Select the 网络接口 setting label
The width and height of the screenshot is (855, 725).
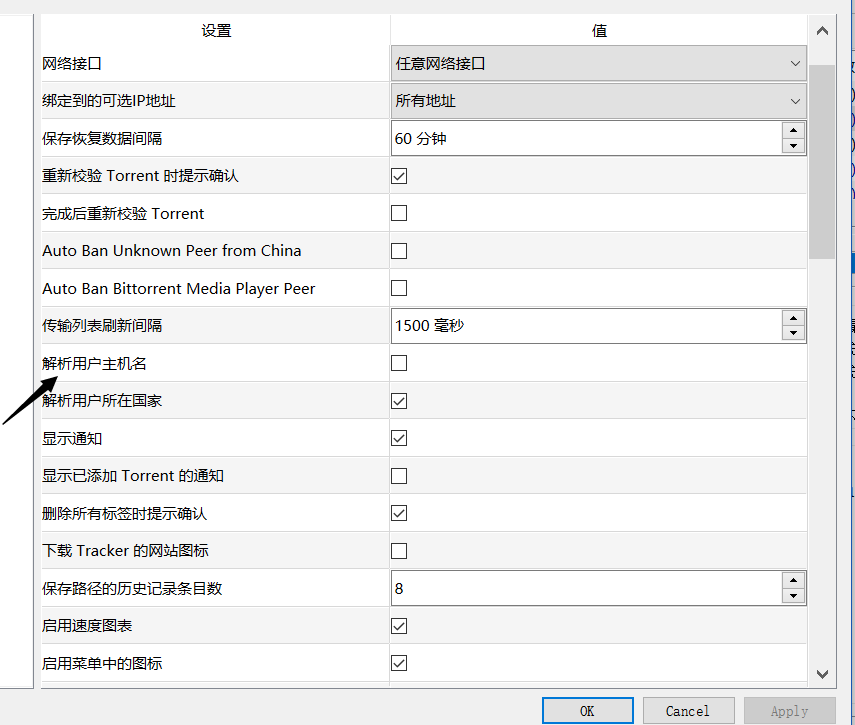click(x=72, y=64)
